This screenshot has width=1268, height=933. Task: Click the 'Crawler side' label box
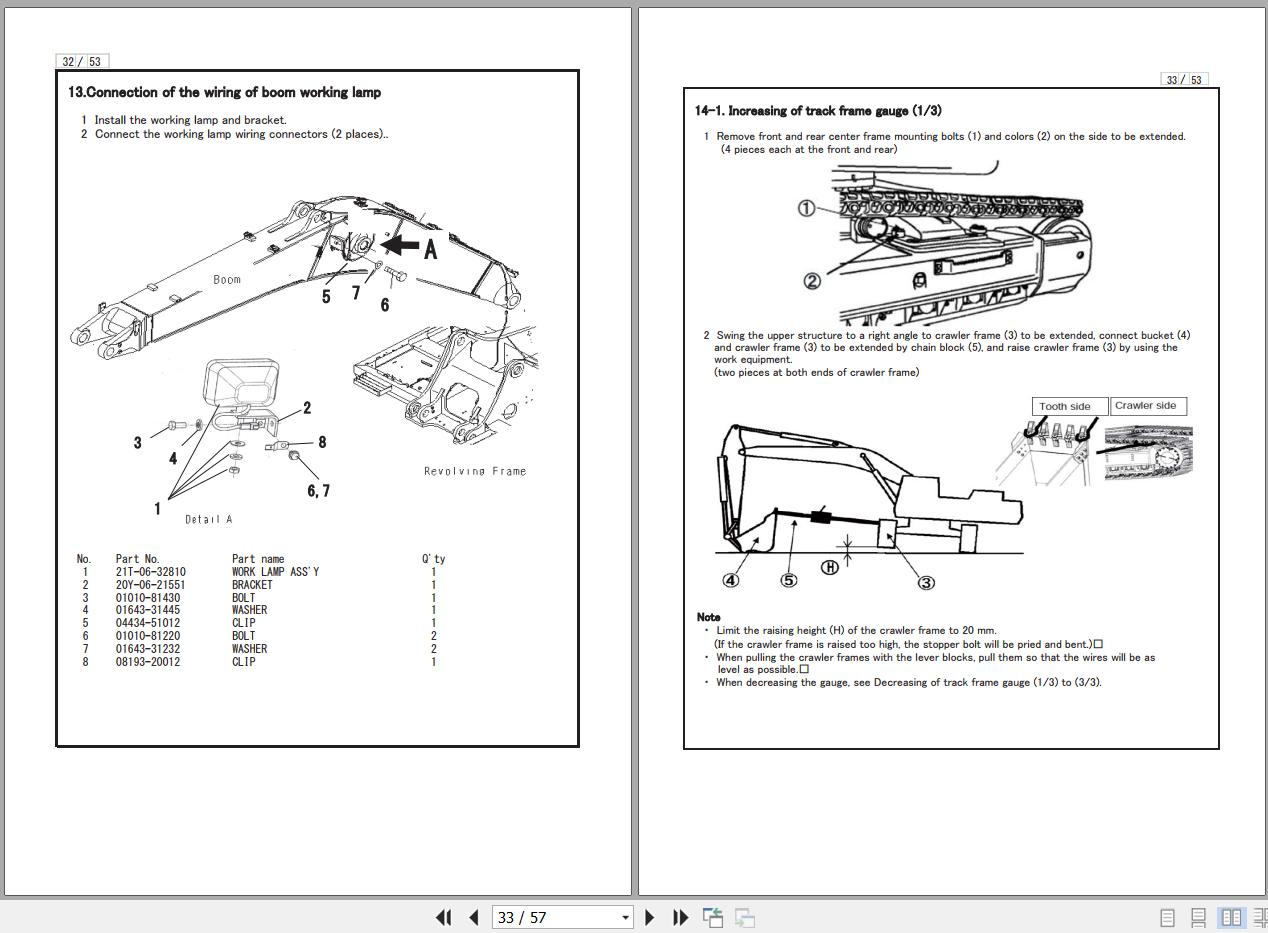[1149, 406]
